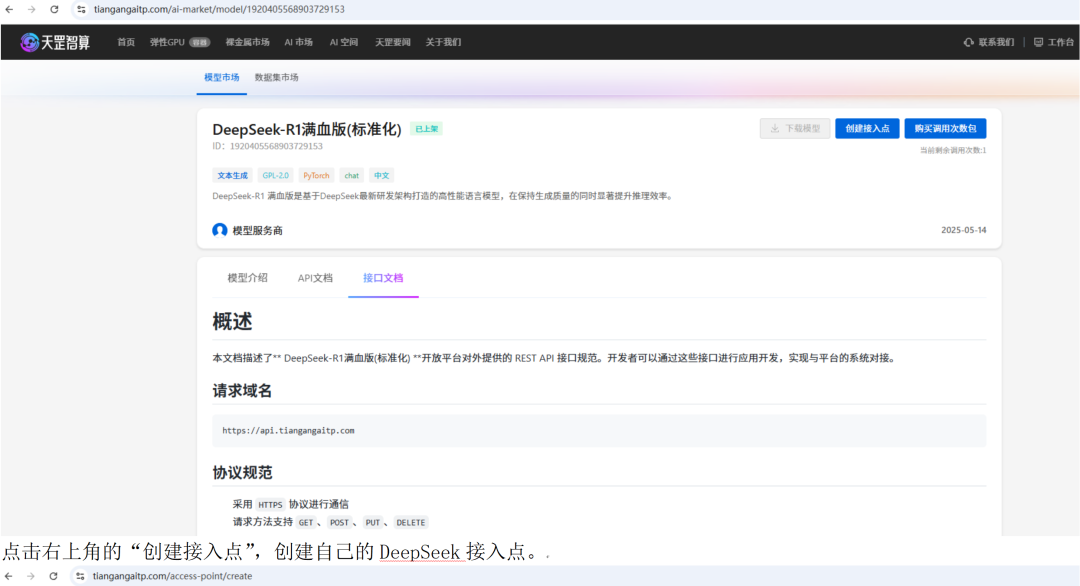Click the 购买调用次数包 button
This screenshot has height=586, width=1080.
pos(945,129)
